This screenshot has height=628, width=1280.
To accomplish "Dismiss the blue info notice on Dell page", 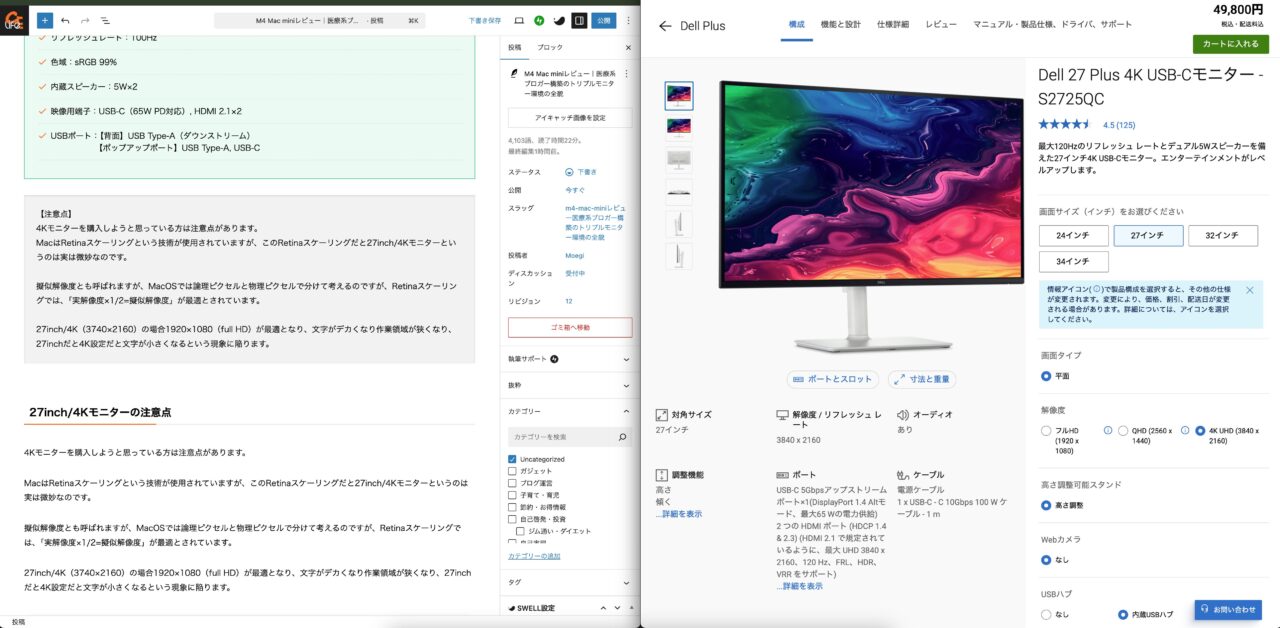I will [1249, 290].
